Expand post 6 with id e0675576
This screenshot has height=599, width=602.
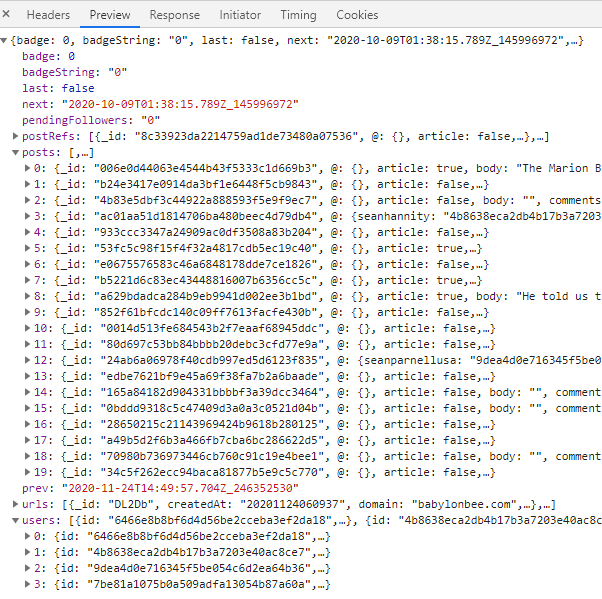click(28, 264)
